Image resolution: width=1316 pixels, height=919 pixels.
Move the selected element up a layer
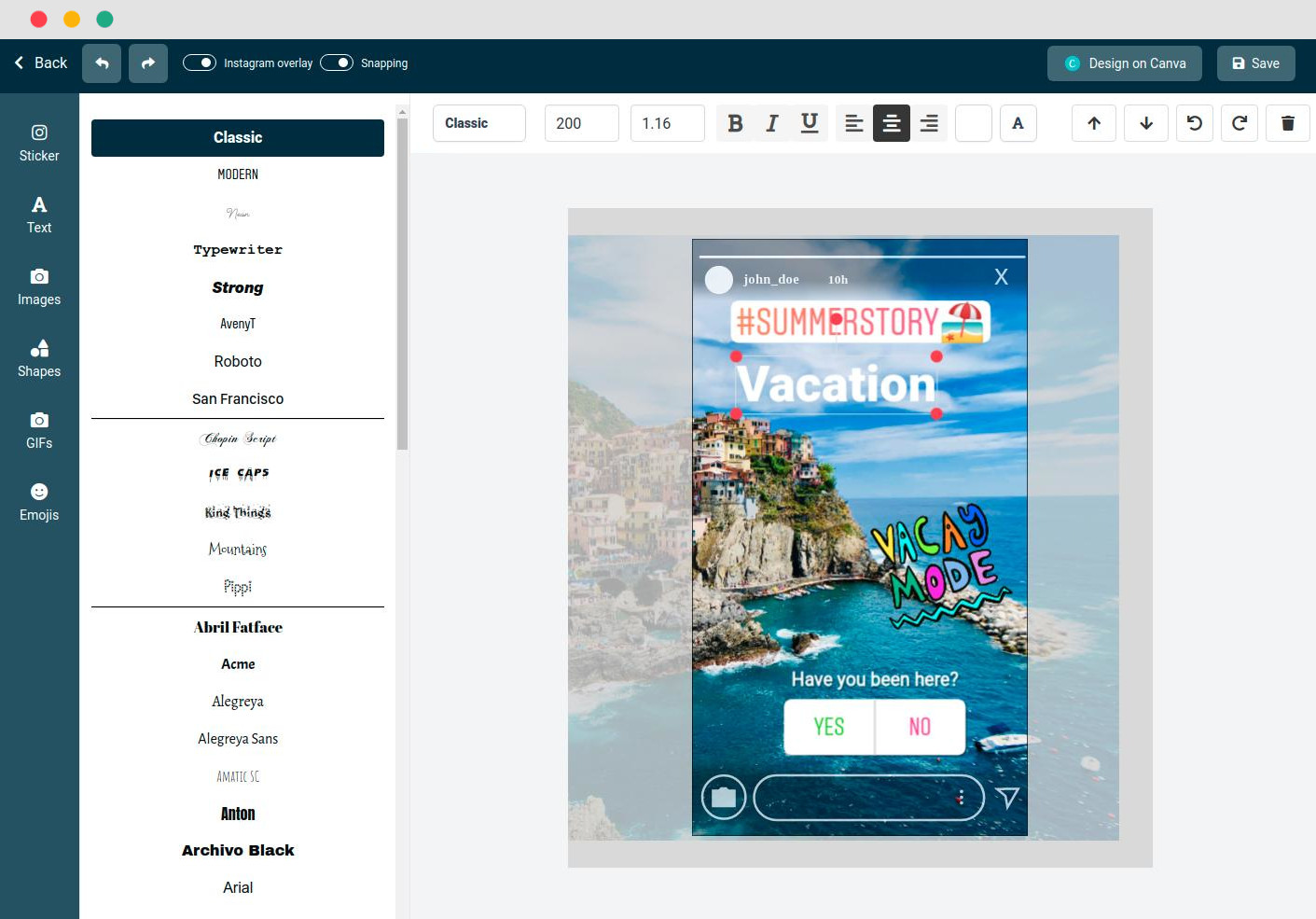pyautogui.click(x=1093, y=122)
